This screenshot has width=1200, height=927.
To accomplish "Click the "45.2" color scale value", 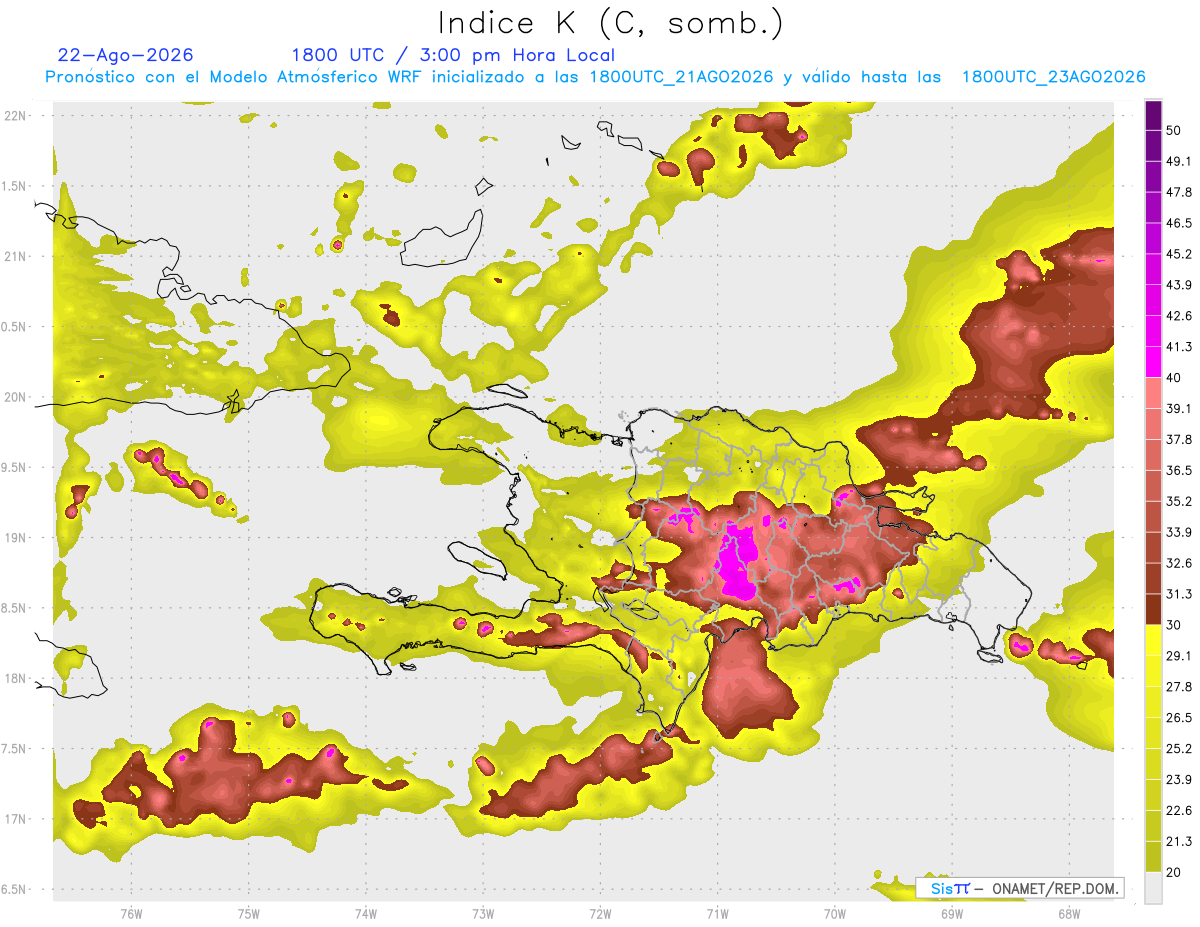I will click(1179, 254).
